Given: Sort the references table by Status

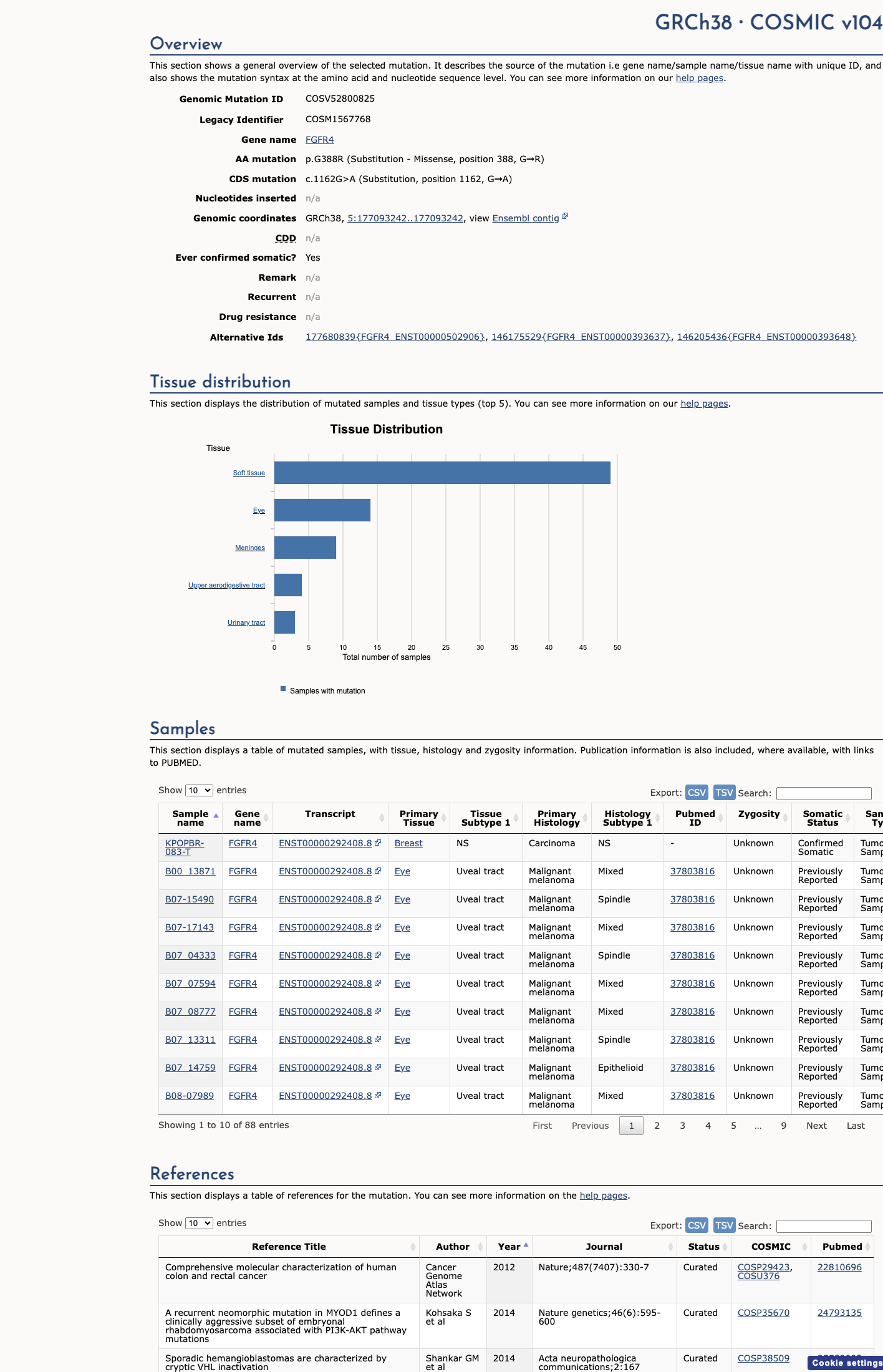Looking at the screenshot, I should (703, 1247).
